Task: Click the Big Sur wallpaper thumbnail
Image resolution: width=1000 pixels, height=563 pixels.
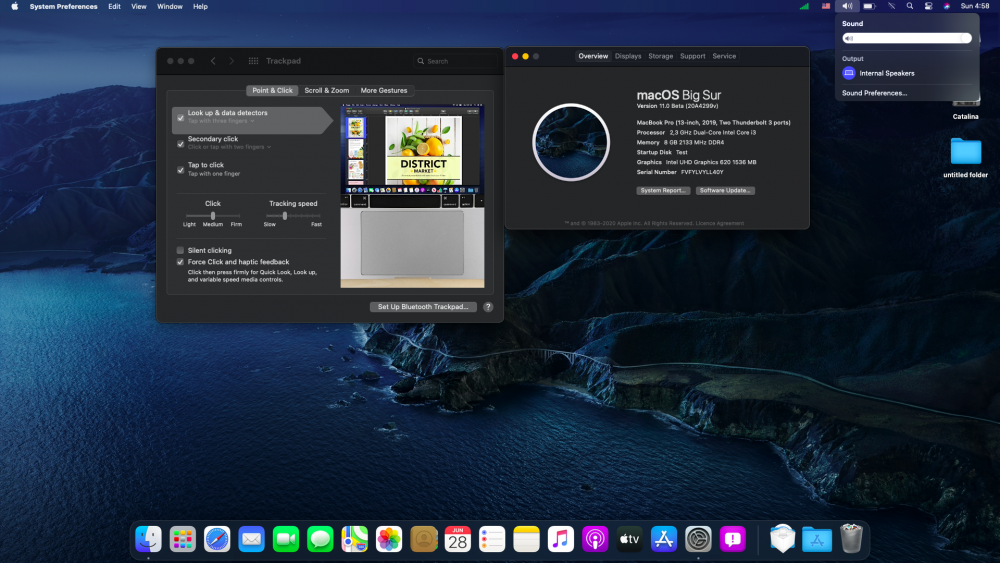Action: pyautogui.click(x=571, y=142)
